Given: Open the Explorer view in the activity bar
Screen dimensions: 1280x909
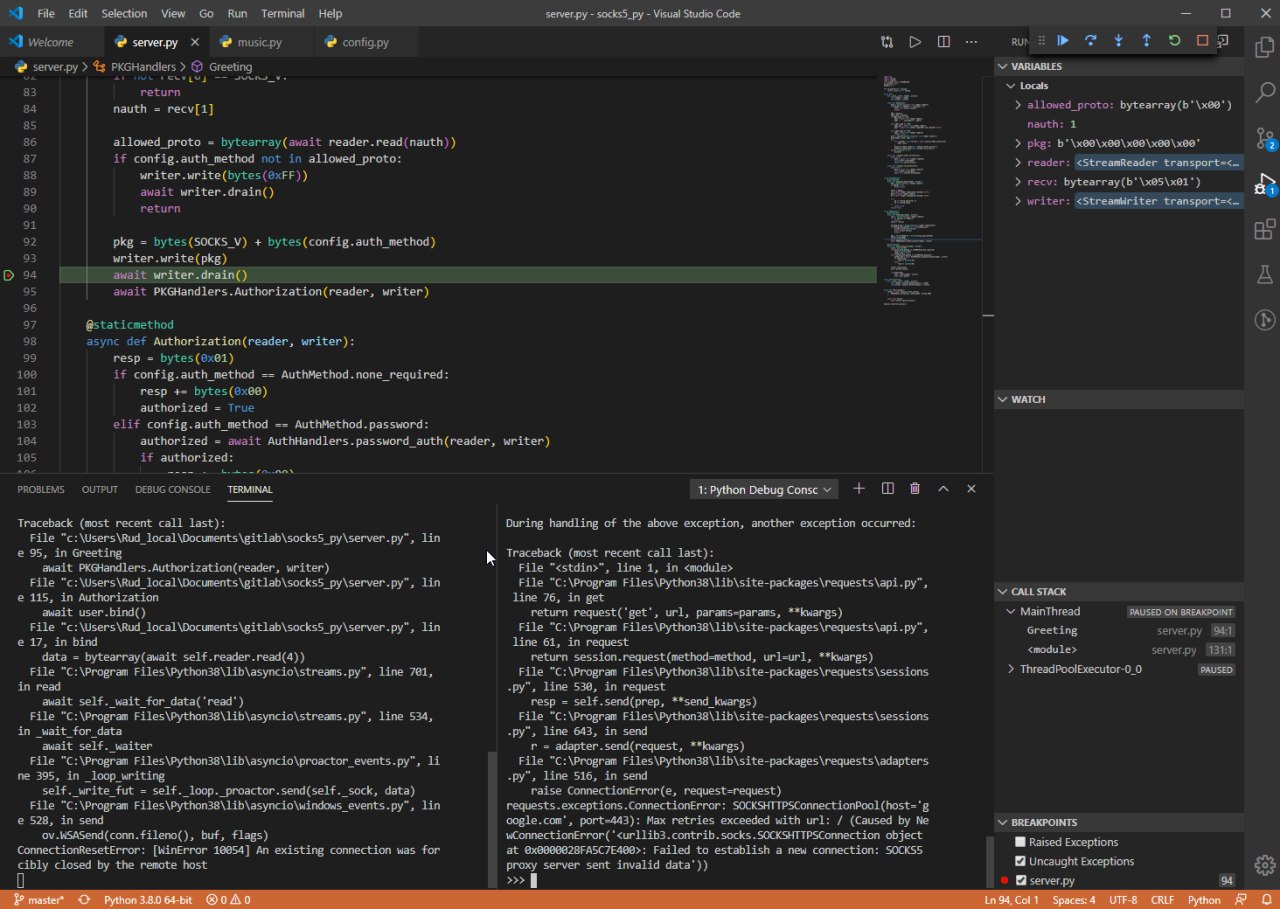Looking at the screenshot, I should [1264, 46].
